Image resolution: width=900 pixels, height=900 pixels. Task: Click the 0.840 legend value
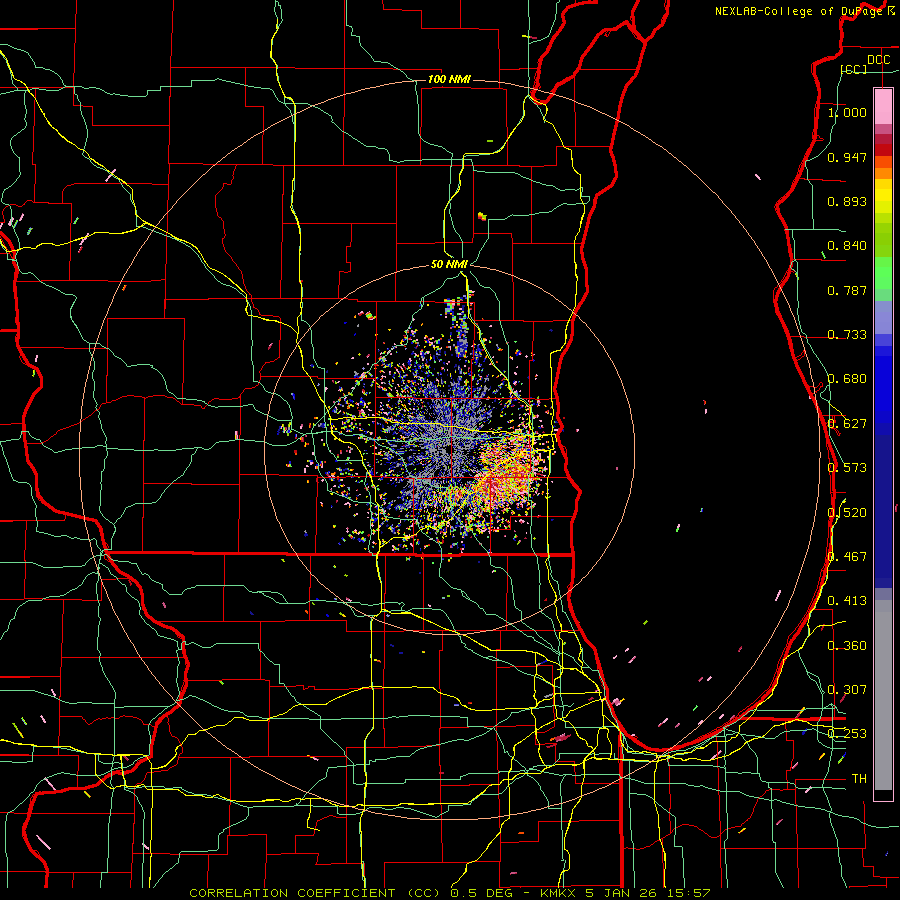pyautogui.click(x=847, y=246)
